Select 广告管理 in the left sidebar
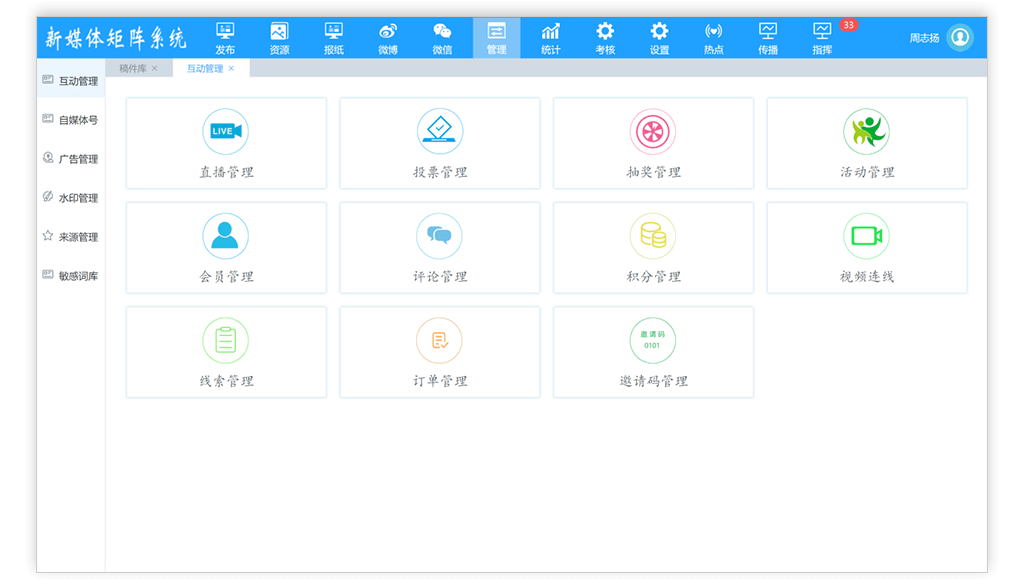This screenshot has height=581, width=1024. (x=71, y=159)
